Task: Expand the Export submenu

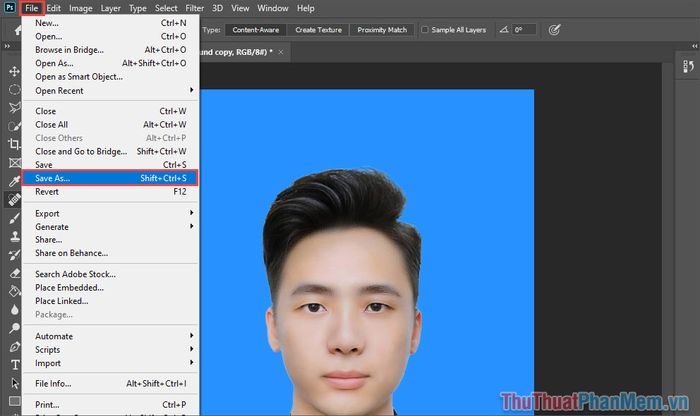Action: tap(111, 213)
